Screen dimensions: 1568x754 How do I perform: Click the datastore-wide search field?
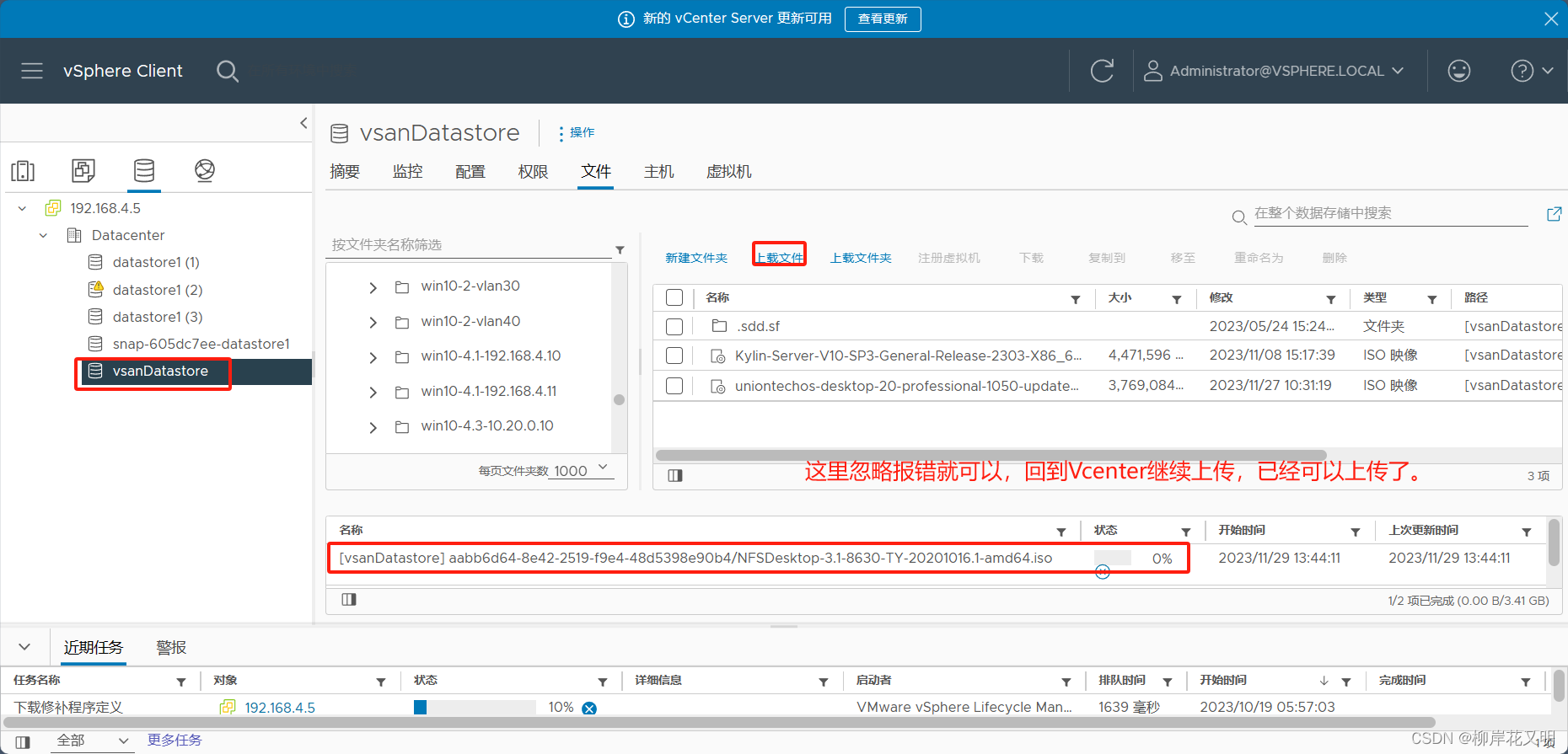point(1390,214)
